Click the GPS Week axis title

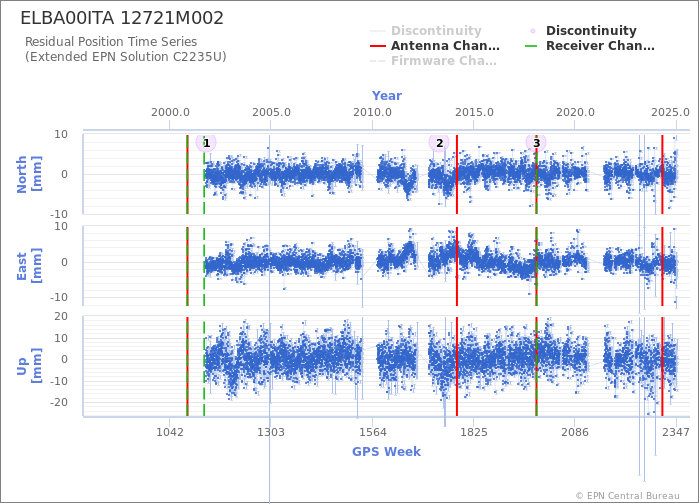[x=386, y=452]
